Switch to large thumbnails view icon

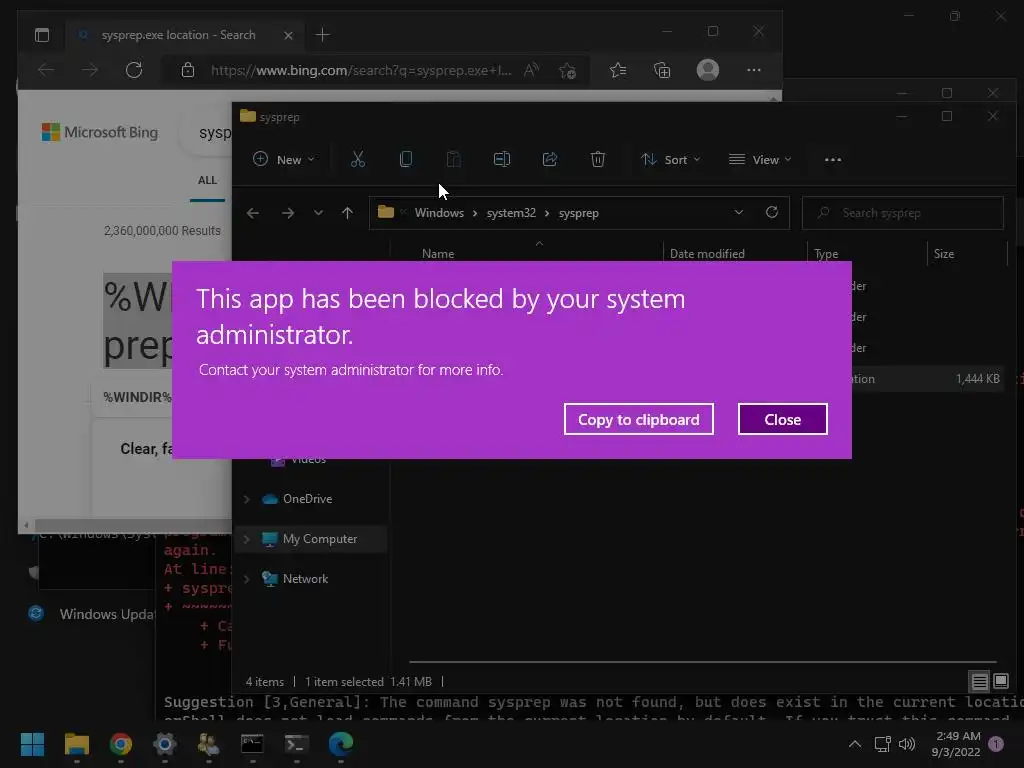(1000, 682)
